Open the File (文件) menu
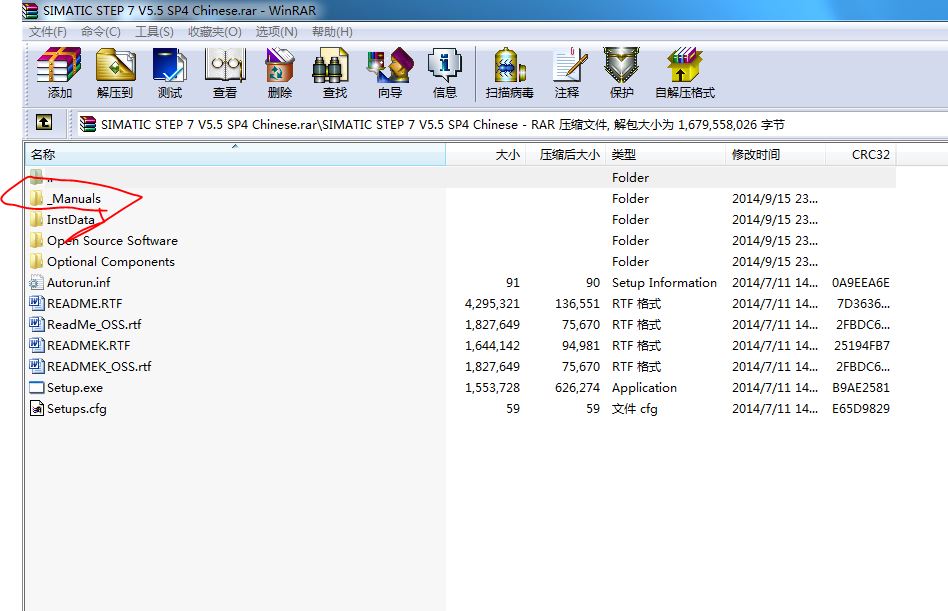 click(x=48, y=31)
